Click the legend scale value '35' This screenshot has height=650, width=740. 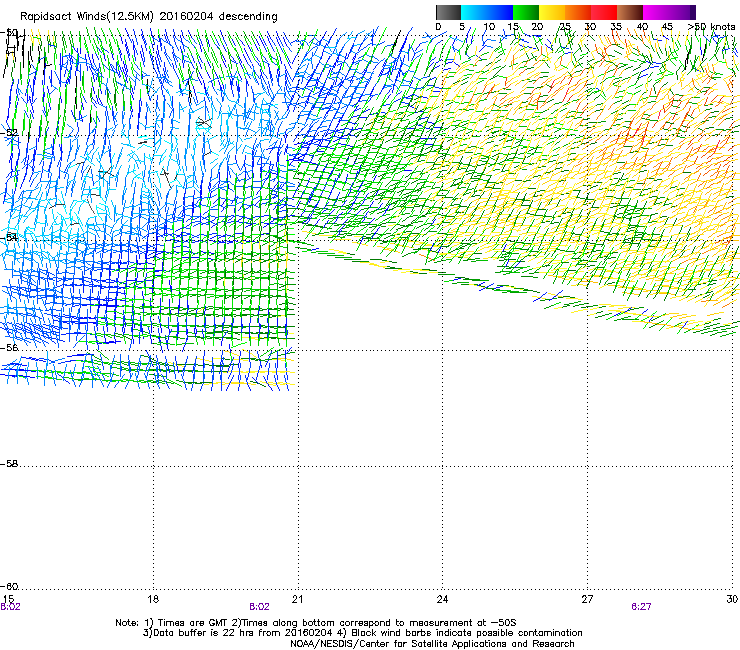[616, 27]
